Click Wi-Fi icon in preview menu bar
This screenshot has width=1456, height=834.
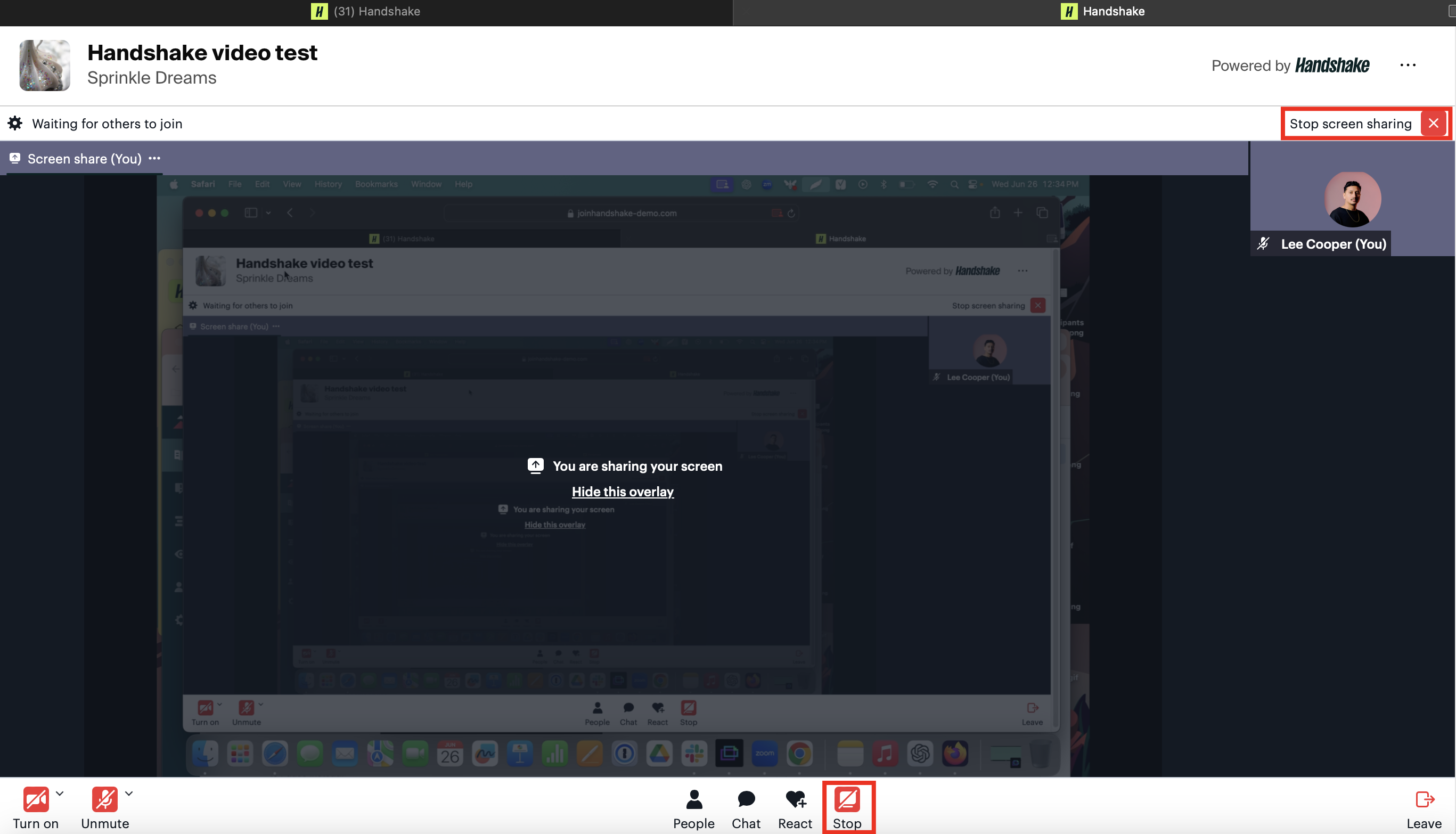933,184
